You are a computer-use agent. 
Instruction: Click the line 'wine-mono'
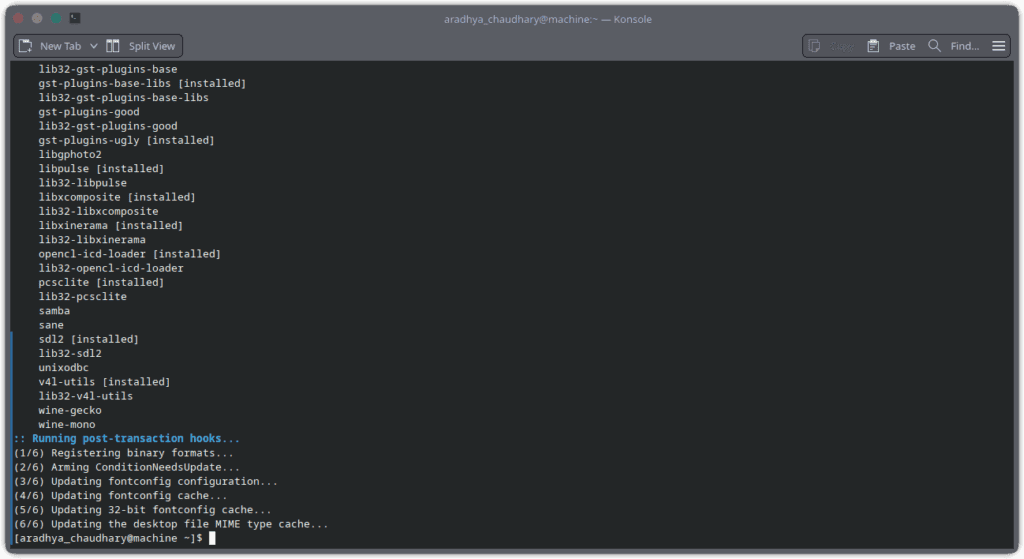pos(67,424)
